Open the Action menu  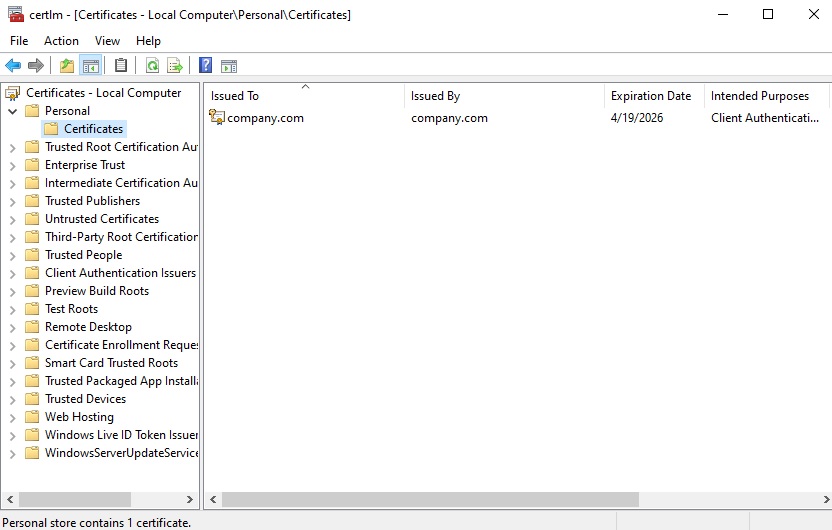[61, 41]
